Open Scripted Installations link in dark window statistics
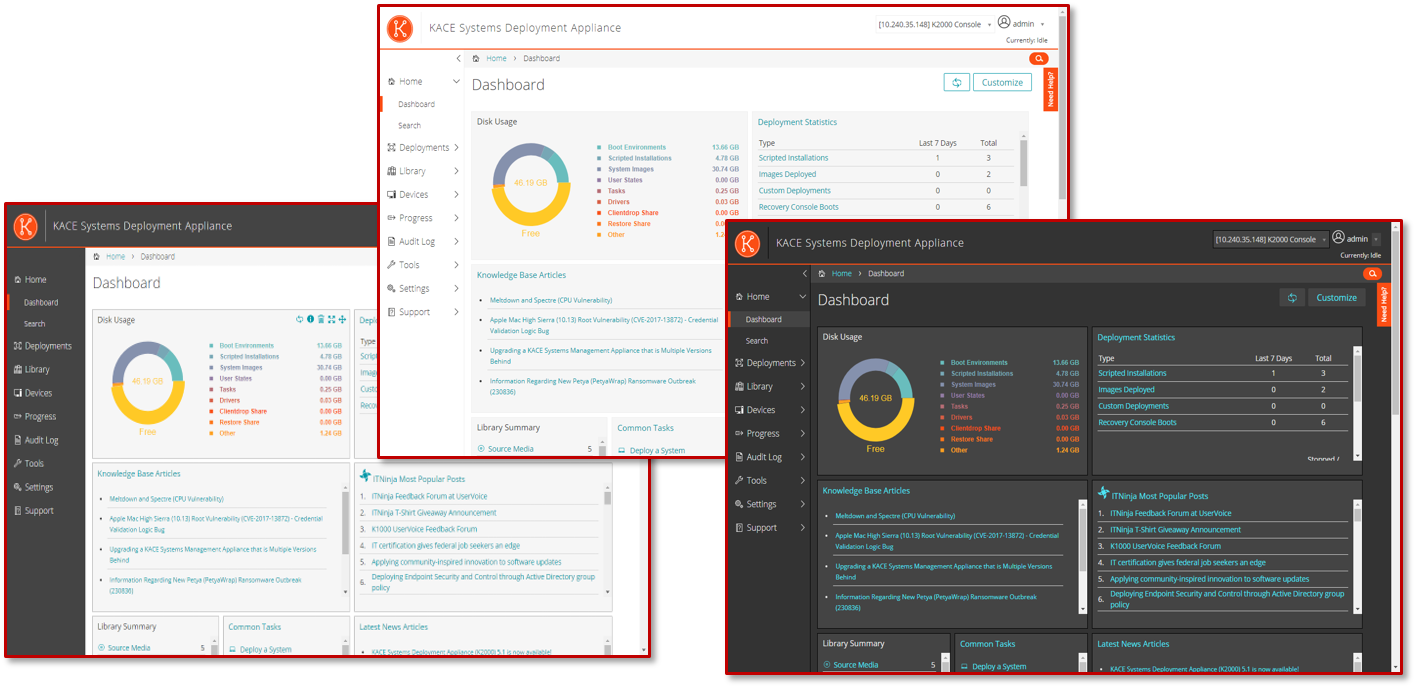This screenshot has height=688, width=1416. [1133, 373]
